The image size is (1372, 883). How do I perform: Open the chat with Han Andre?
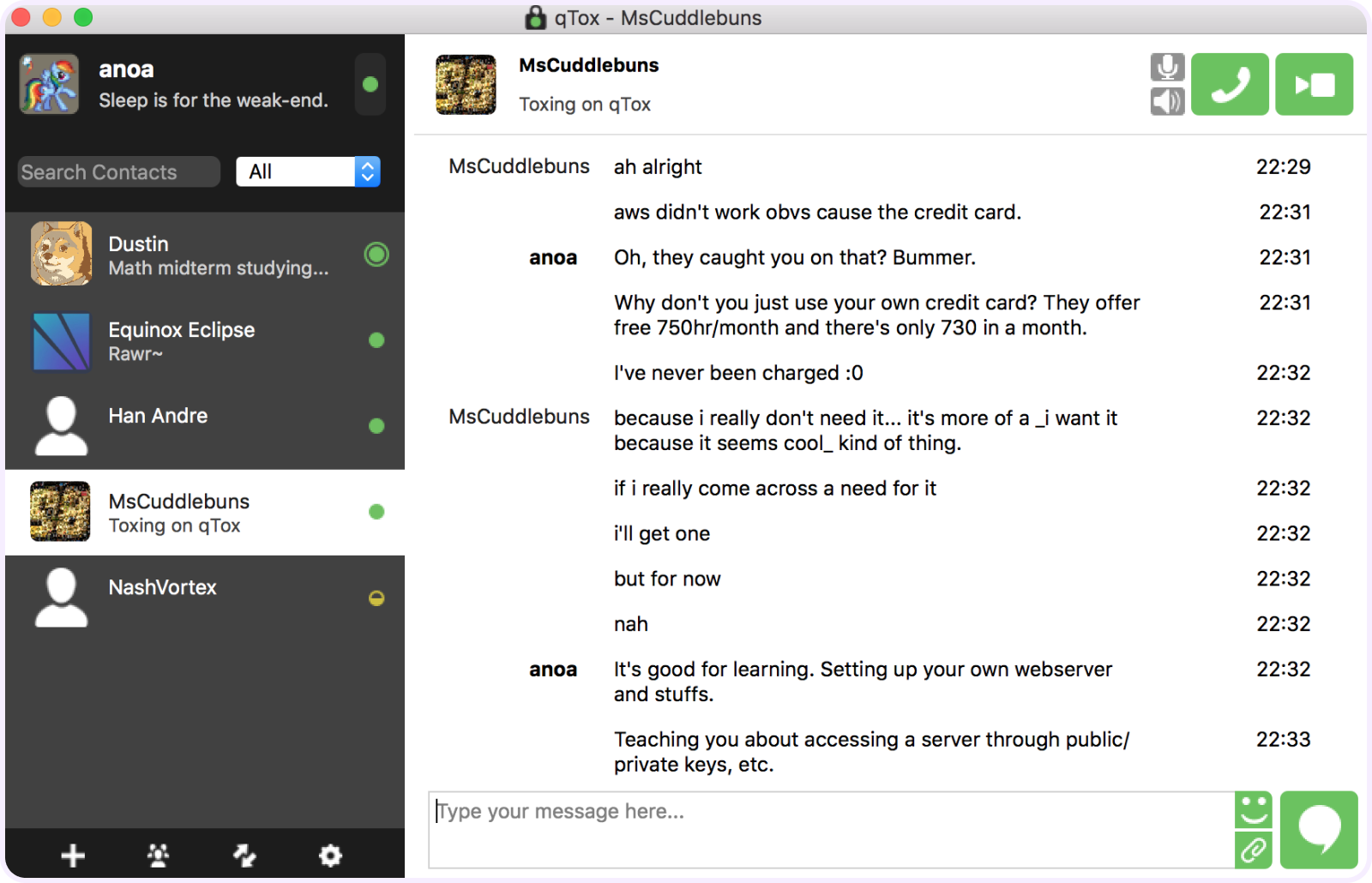coord(205,426)
